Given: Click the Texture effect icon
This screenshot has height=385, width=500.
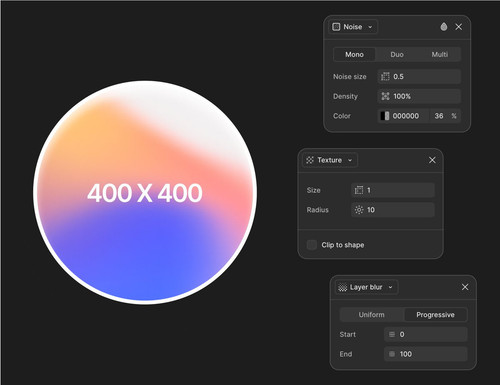Looking at the screenshot, I should pyautogui.click(x=310, y=160).
